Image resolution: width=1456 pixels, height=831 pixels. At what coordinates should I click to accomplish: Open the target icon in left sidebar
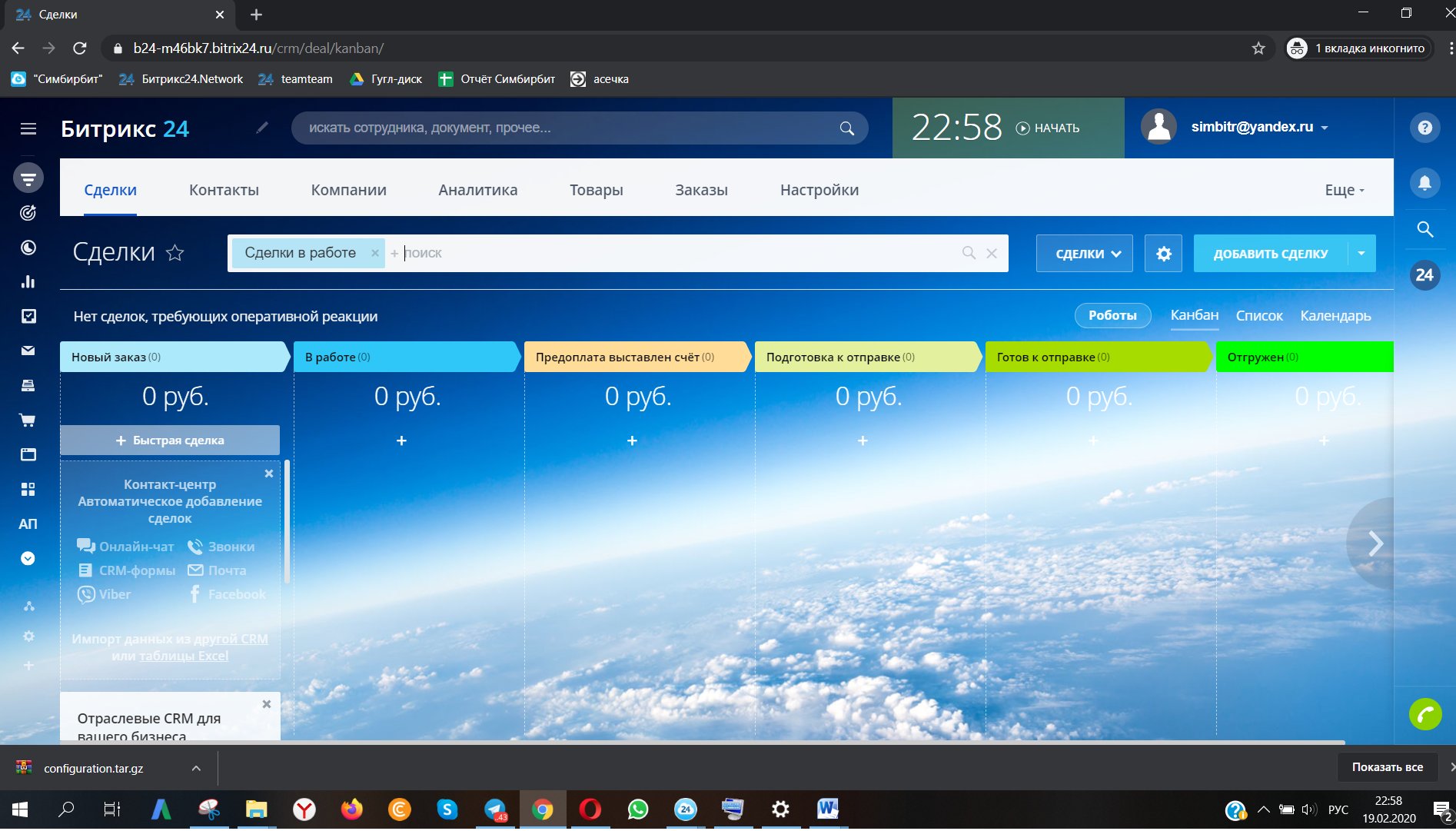tap(28, 213)
